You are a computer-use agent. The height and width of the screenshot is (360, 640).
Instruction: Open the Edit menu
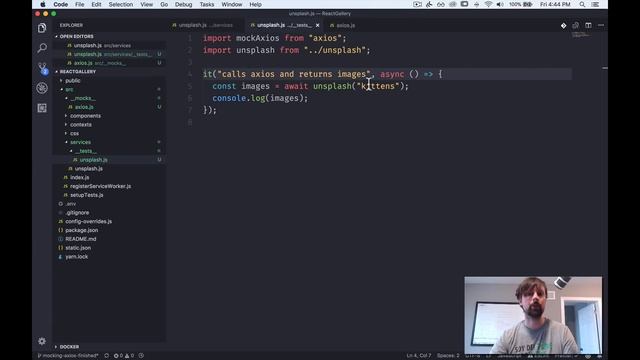(x=96, y=4)
